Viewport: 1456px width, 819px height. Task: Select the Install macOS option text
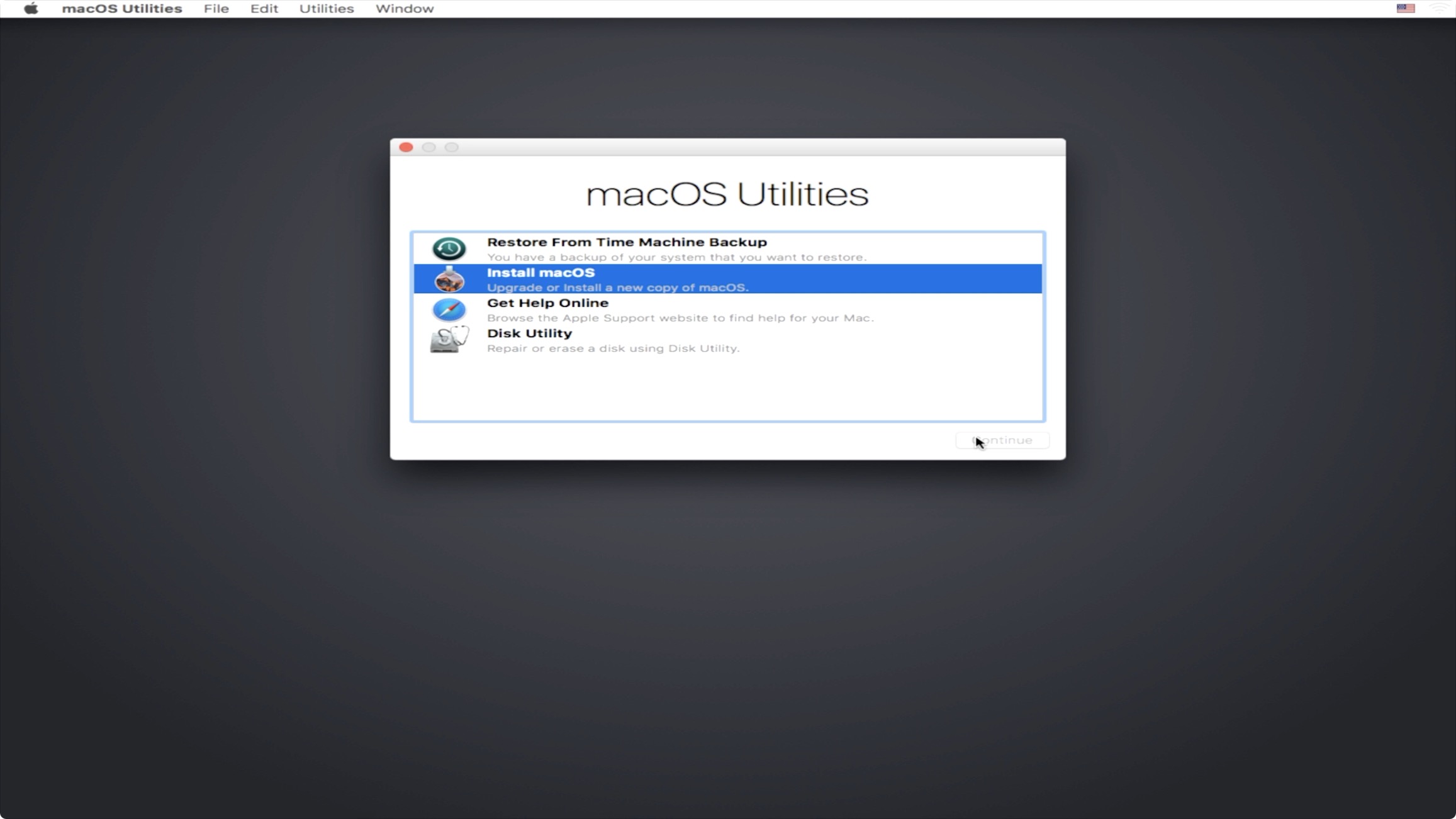pyautogui.click(x=540, y=273)
